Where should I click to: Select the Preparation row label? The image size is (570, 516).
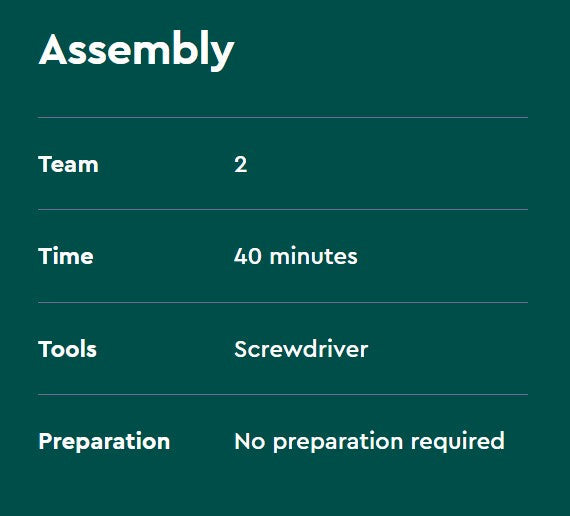tap(104, 442)
